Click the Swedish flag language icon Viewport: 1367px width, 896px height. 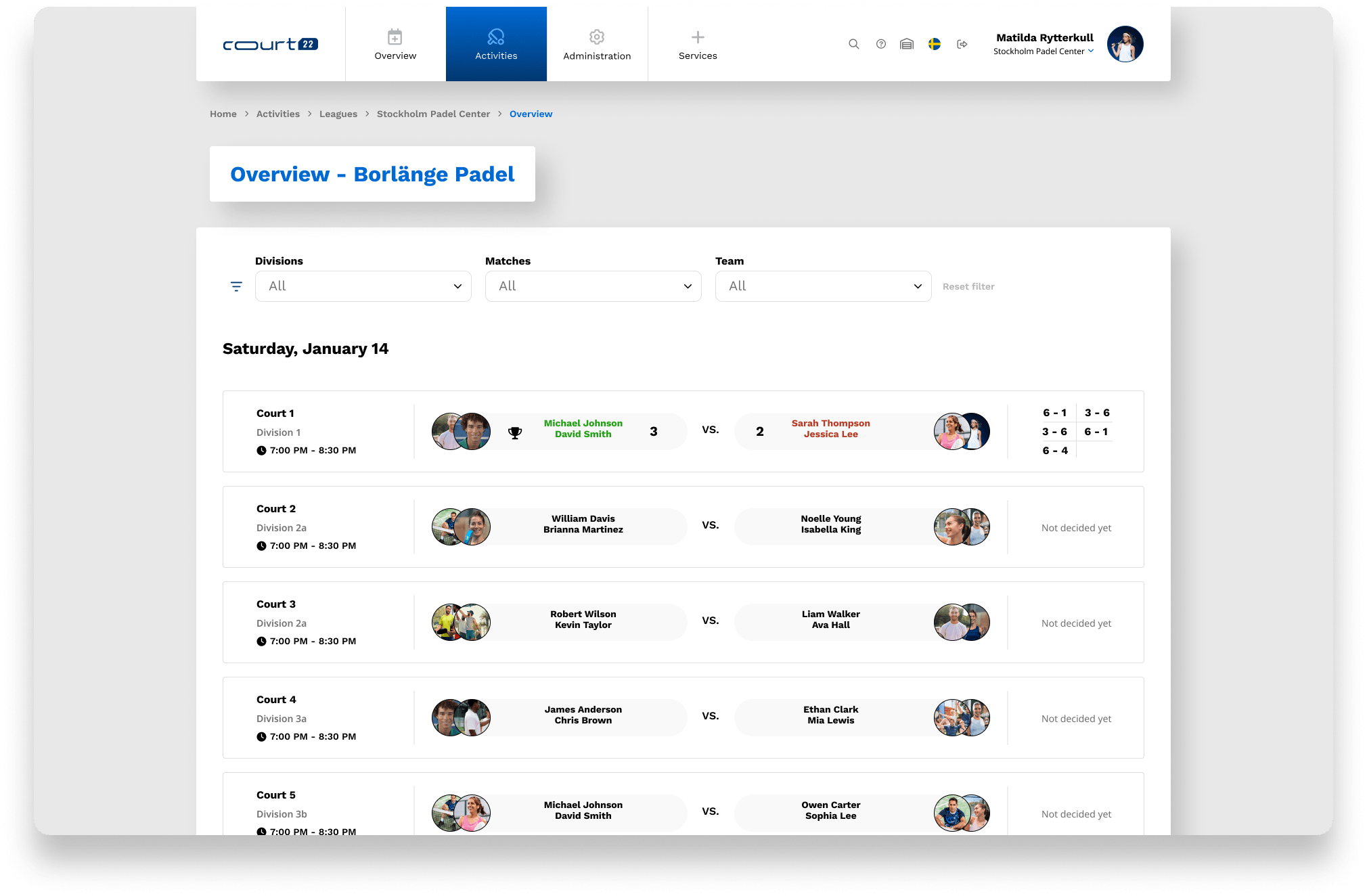pyautogui.click(x=935, y=44)
